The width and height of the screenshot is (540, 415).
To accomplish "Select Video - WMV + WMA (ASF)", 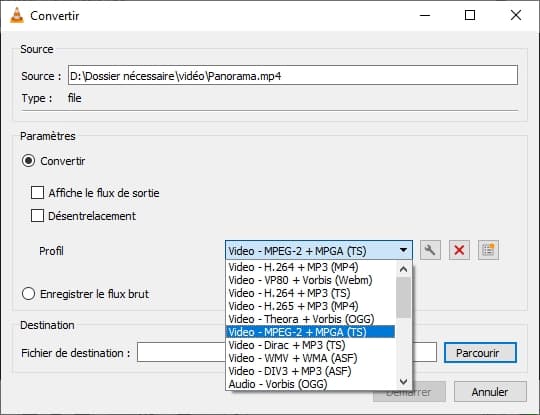I will pyautogui.click(x=310, y=358).
